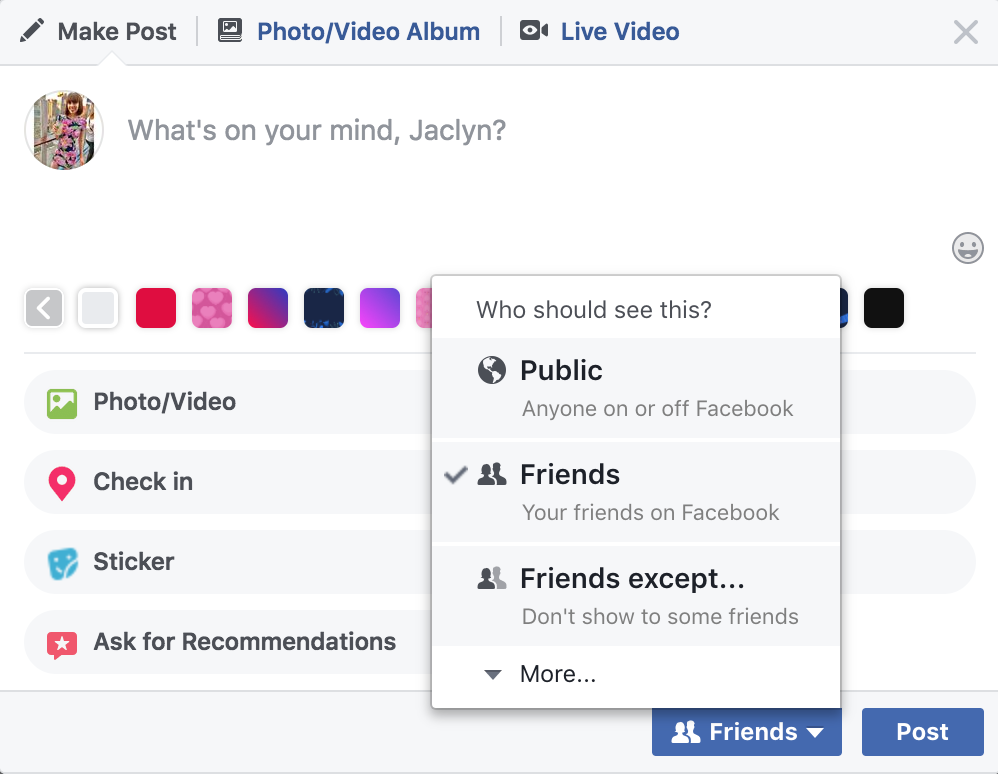Choose Ask for Recommendations option

click(x=229, y=642)
